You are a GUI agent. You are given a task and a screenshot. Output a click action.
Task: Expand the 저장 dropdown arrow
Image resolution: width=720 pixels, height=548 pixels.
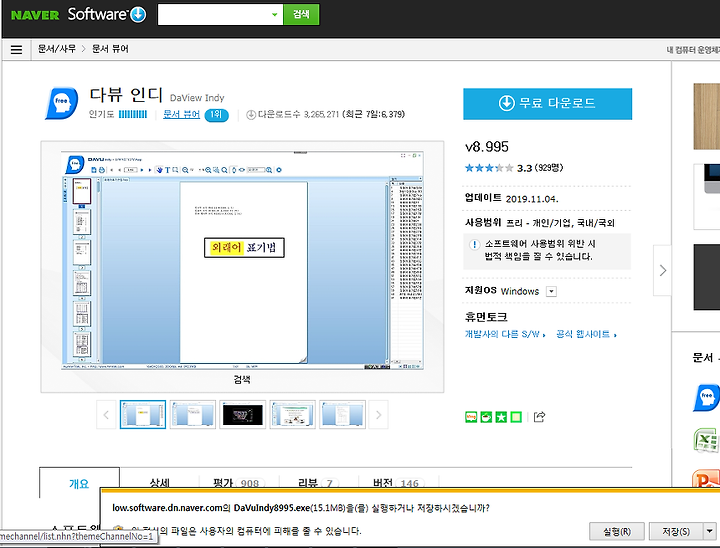(x=710, y=531)
